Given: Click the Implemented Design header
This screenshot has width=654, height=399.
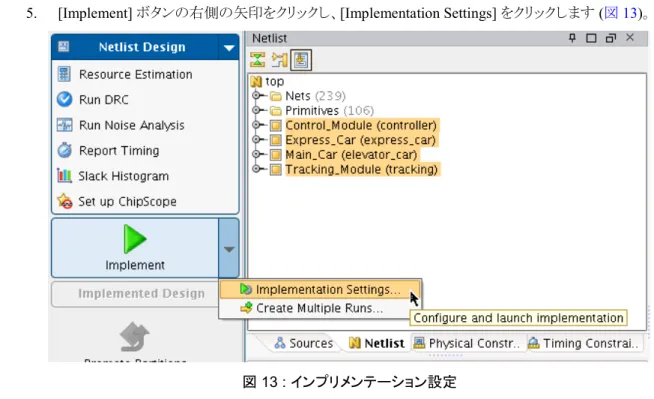Looking at the screenshot, I should [x=141, y=294].
